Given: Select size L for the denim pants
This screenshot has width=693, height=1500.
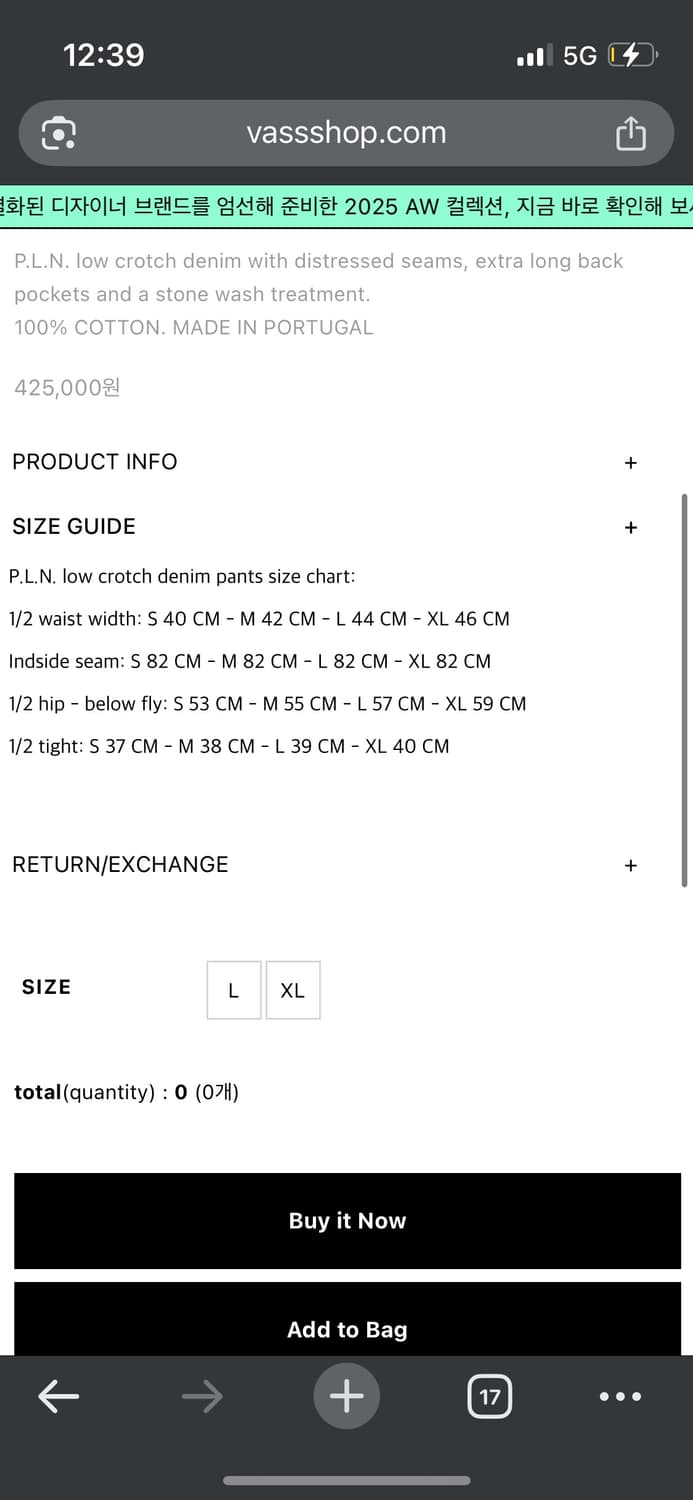Looking at the screenshot, I should 233,990.
